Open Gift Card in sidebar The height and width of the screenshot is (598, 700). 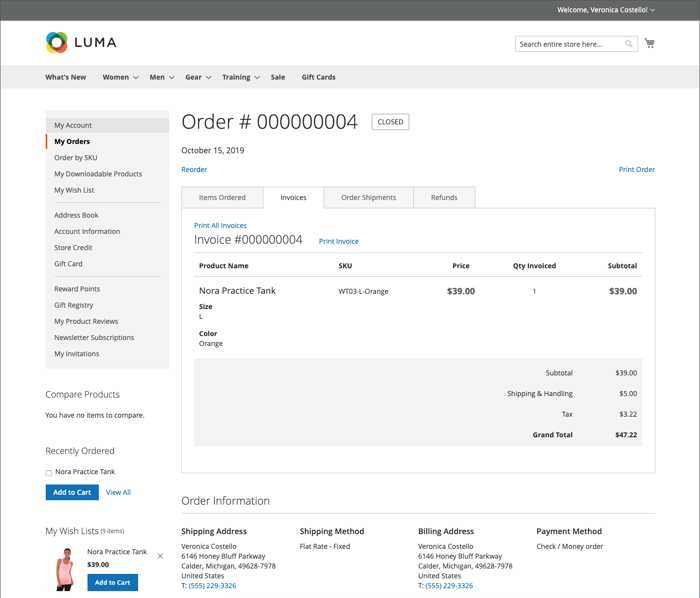pos(68,264)
